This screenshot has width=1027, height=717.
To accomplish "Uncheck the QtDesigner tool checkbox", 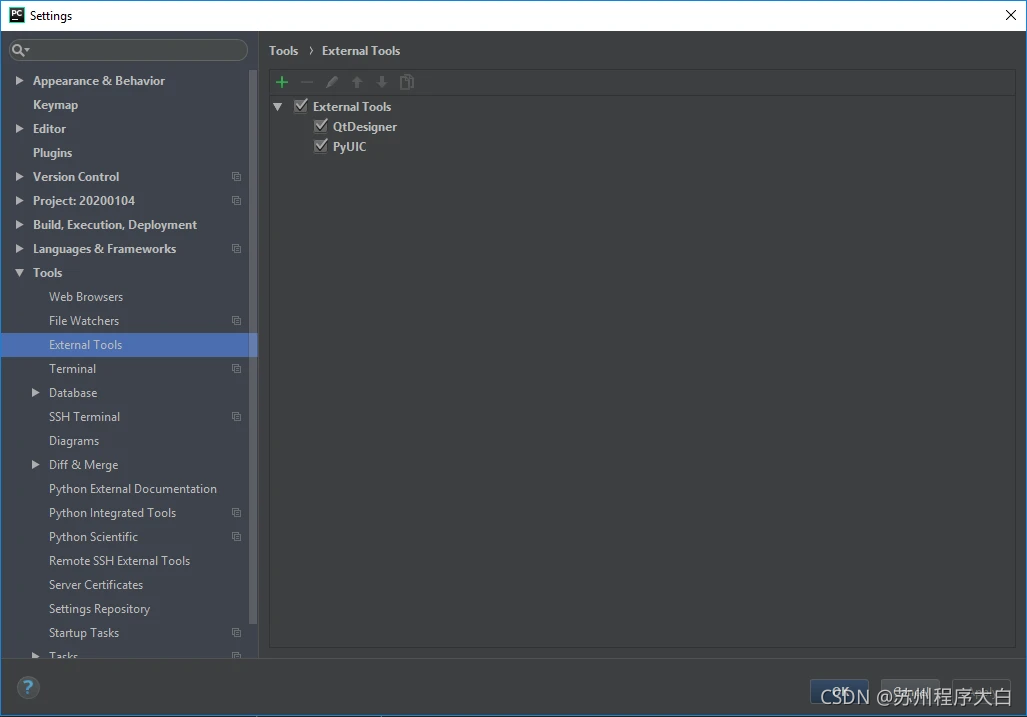I will tap(320, 126).
